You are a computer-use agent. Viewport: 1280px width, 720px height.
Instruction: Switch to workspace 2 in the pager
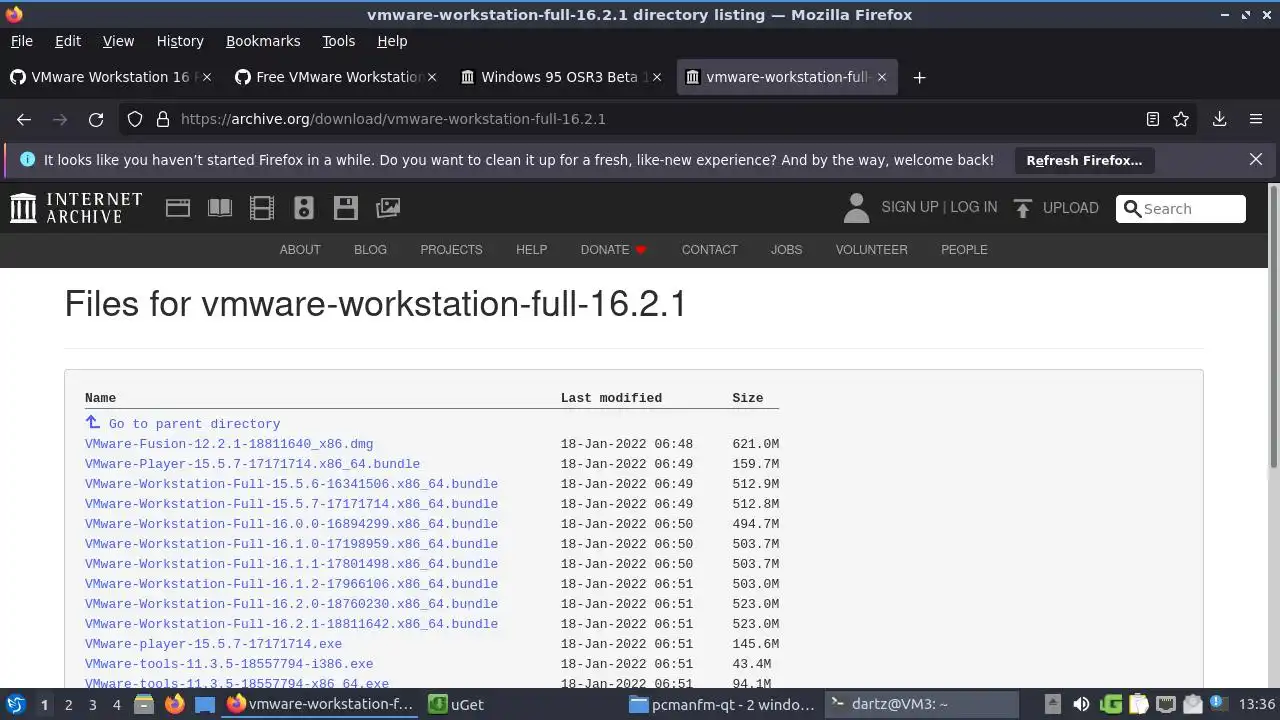(68, 704)
